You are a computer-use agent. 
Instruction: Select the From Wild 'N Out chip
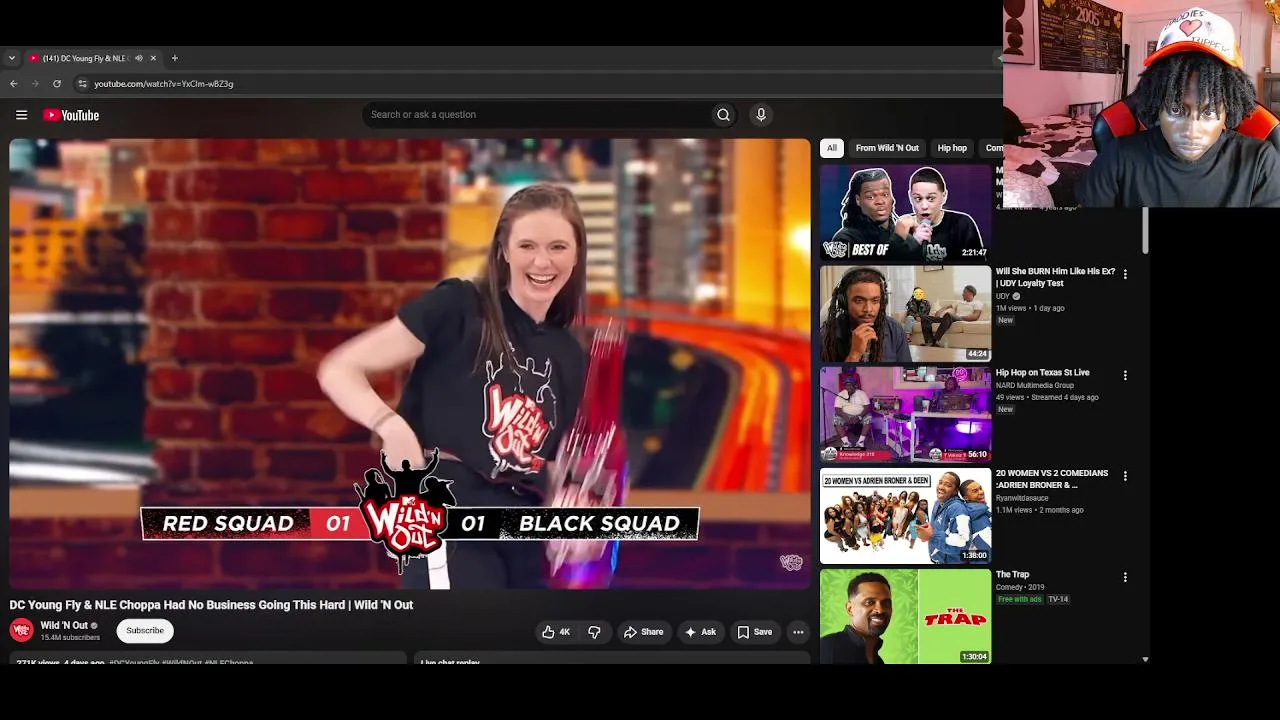[887, 148]
